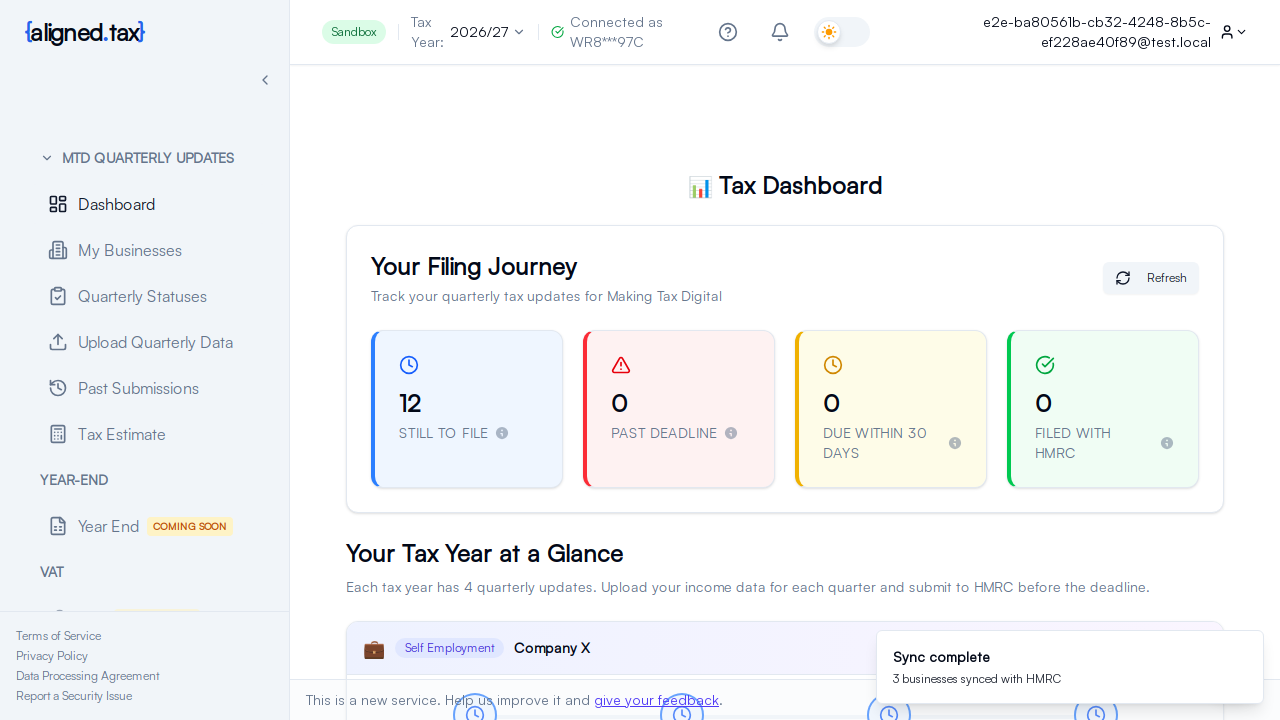
Task: View Past Submissions via its history icon
Action: pyautogui.click(x=58, y=388)
